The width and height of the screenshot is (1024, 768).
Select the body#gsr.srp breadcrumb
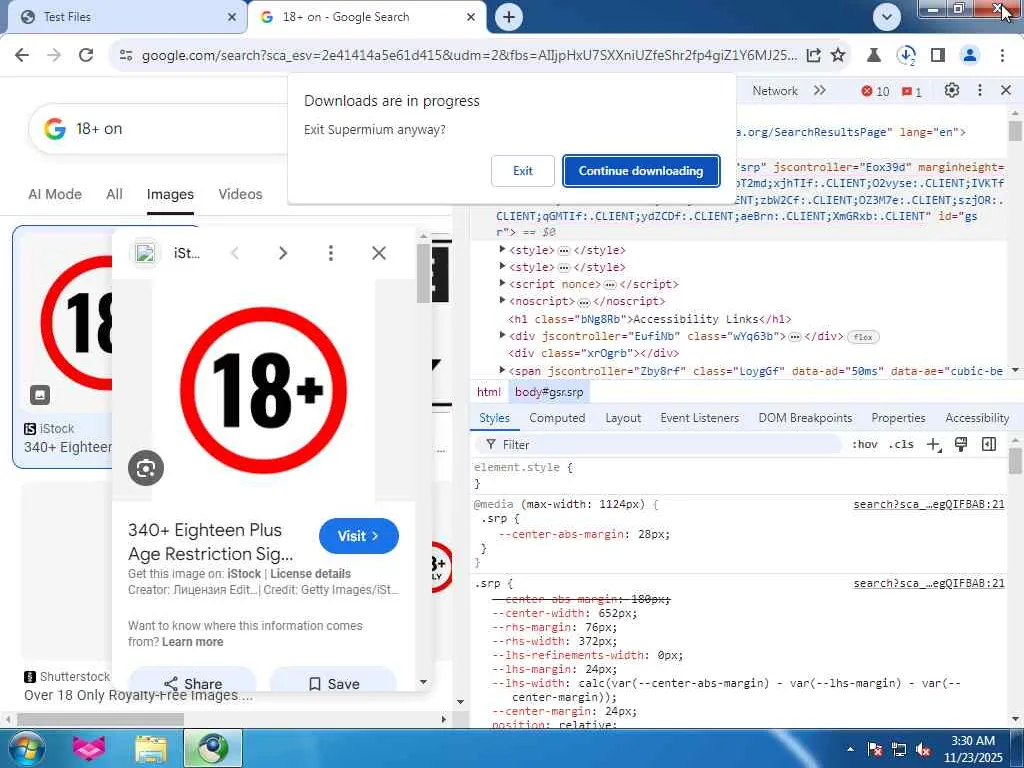pos(549,392)
